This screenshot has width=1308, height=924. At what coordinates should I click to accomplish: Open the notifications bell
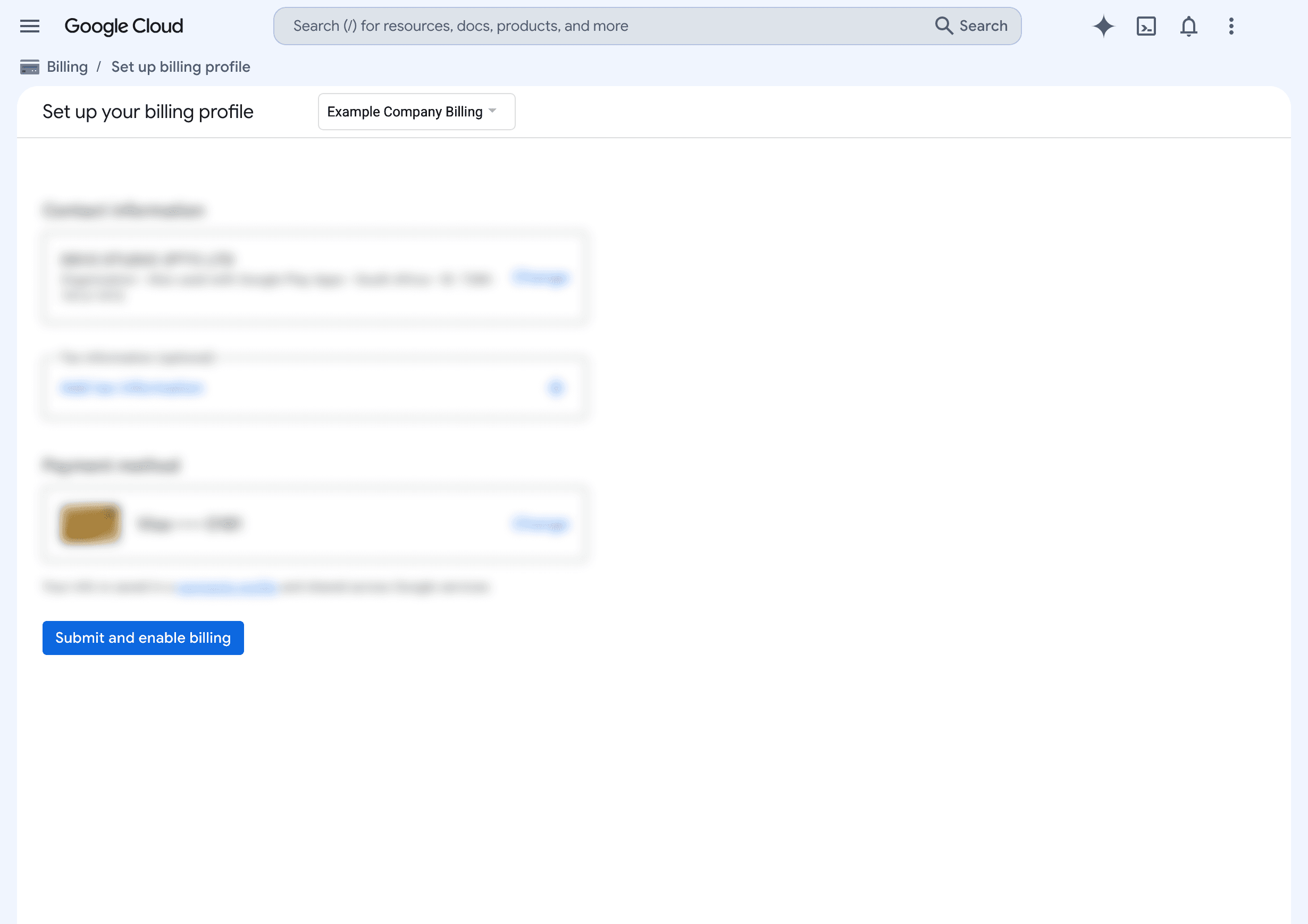(1188, 26)
